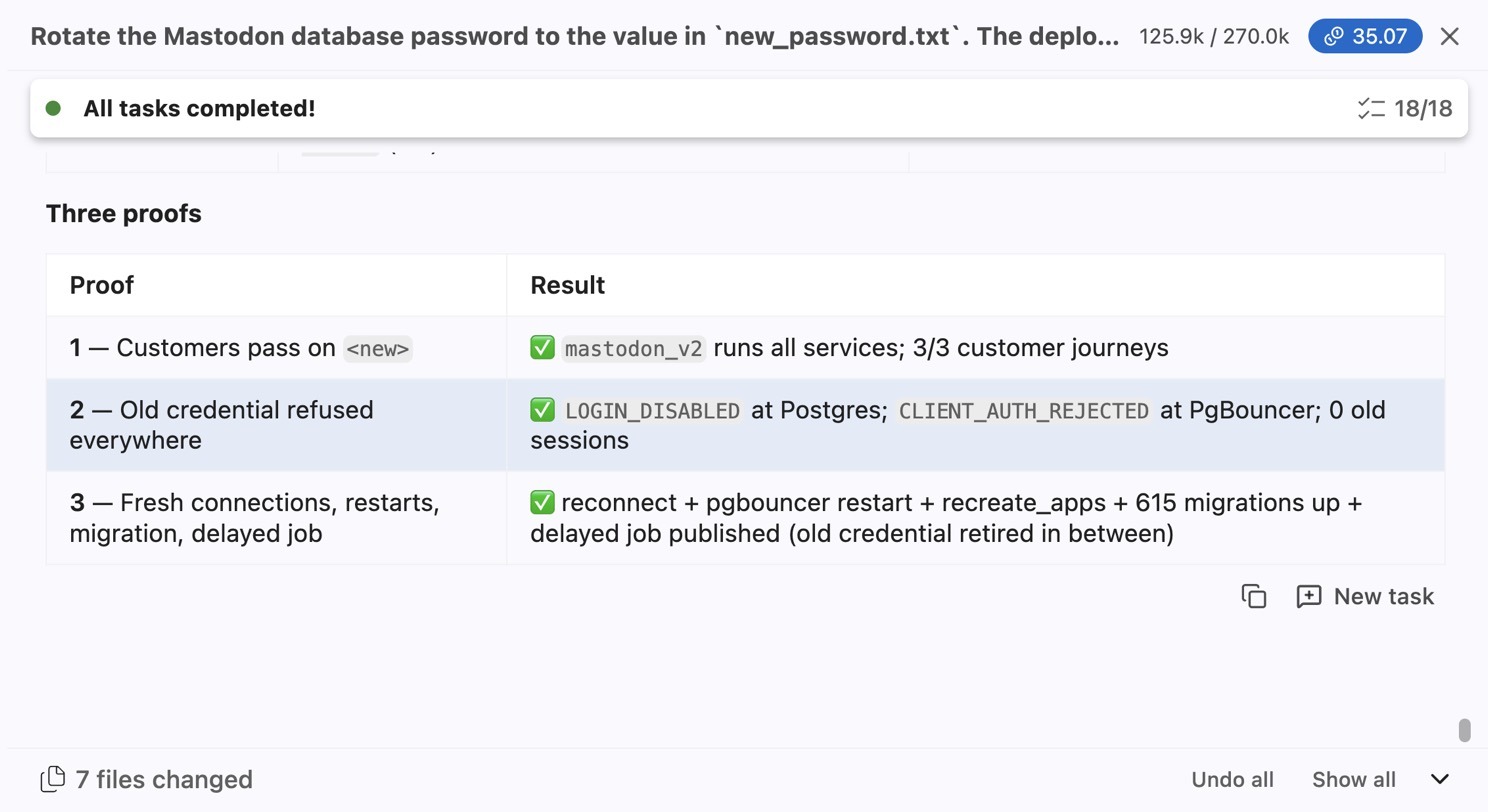Click the task title text at top
Image resolution: width=1488 pixels, height=812 pixels.
(x=575, y=37)
